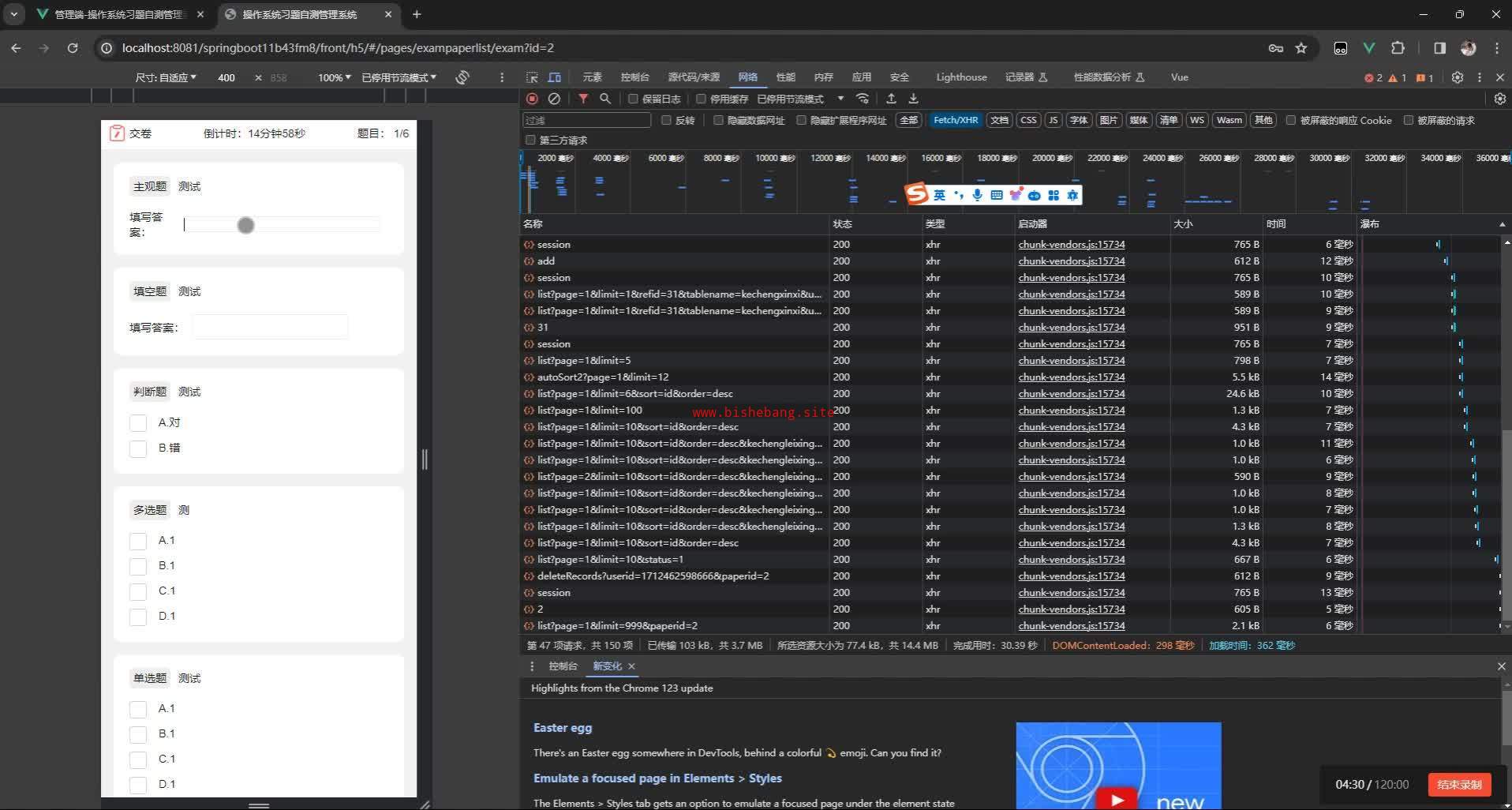Open DevTools settings gear

point(1458,77)
